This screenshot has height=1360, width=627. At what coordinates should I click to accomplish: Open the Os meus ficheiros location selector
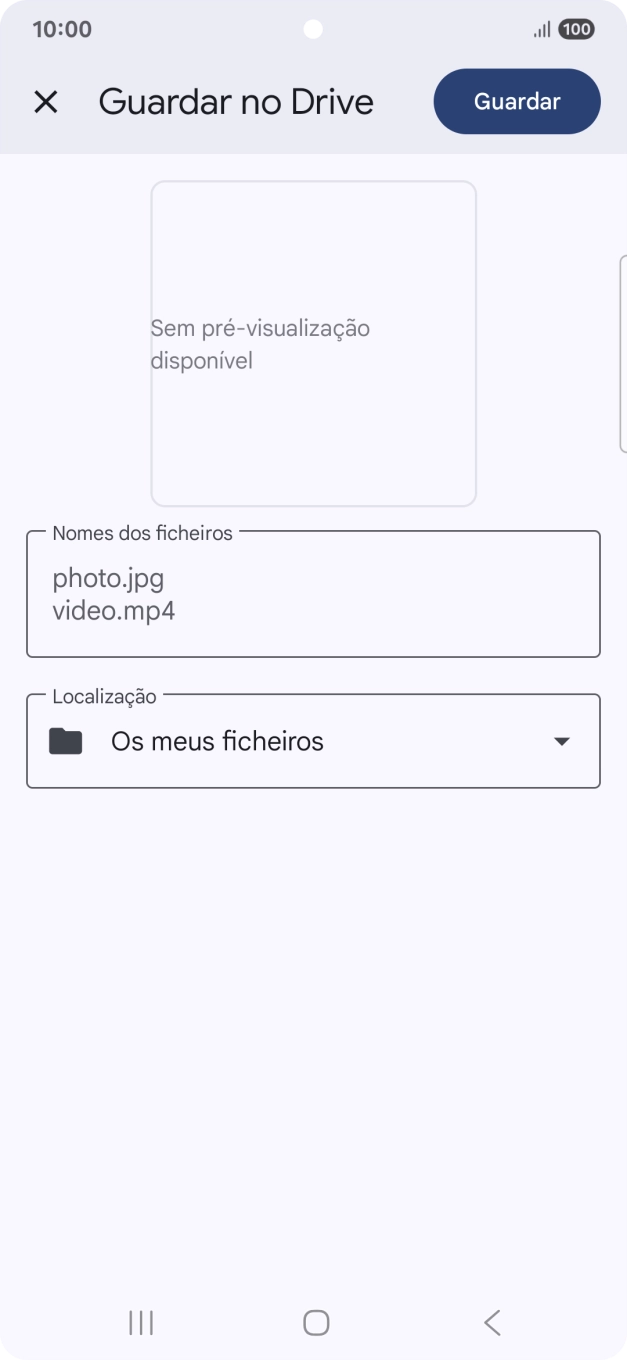pos(313,741)
